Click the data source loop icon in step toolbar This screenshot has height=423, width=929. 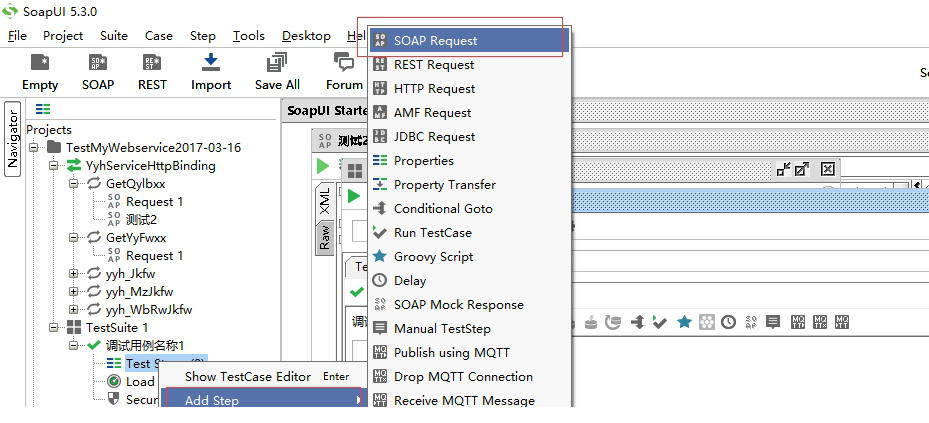[x=613, y=322]
